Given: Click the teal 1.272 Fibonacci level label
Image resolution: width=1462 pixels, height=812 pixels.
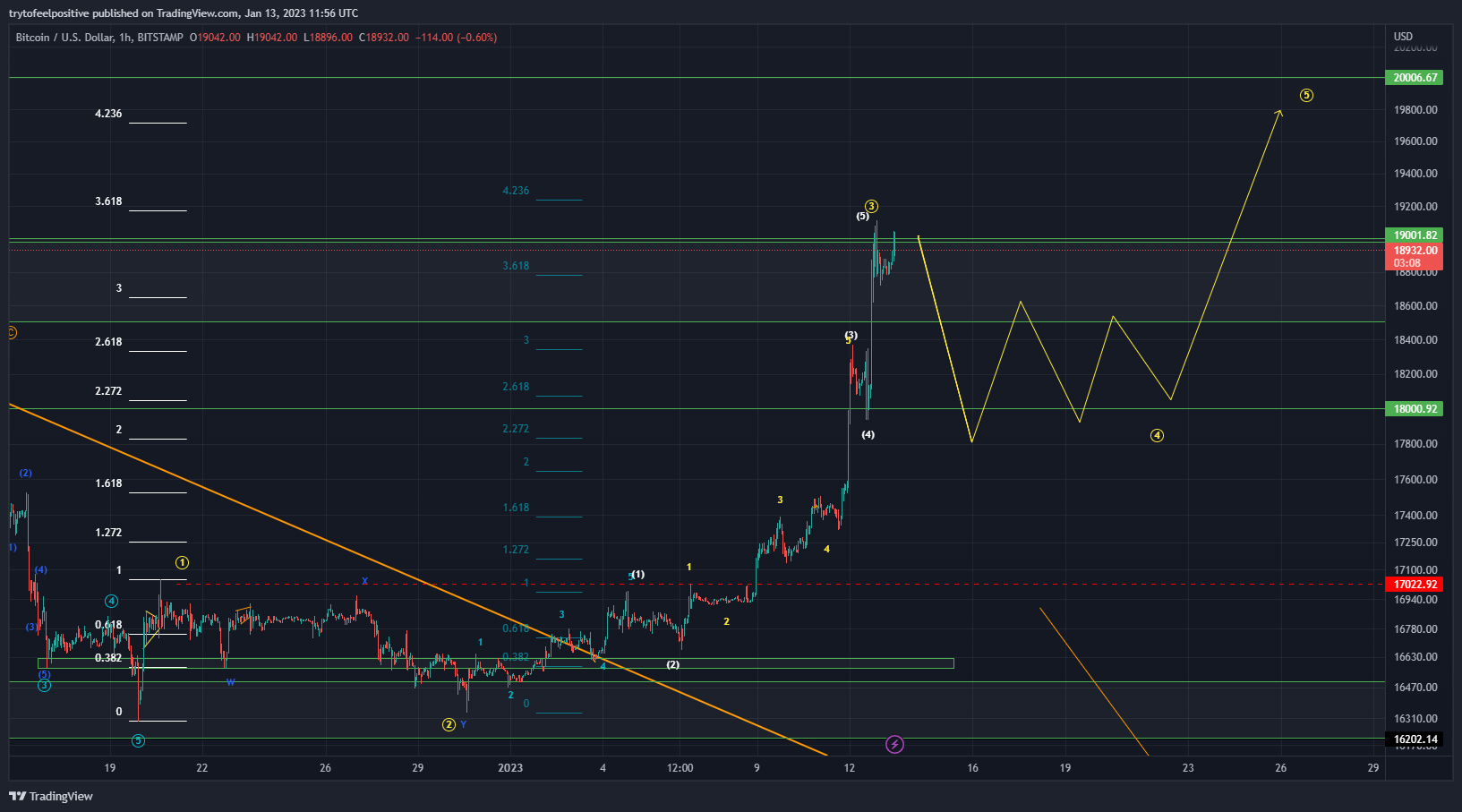Looking at the screenshot, I should (516, 550).
